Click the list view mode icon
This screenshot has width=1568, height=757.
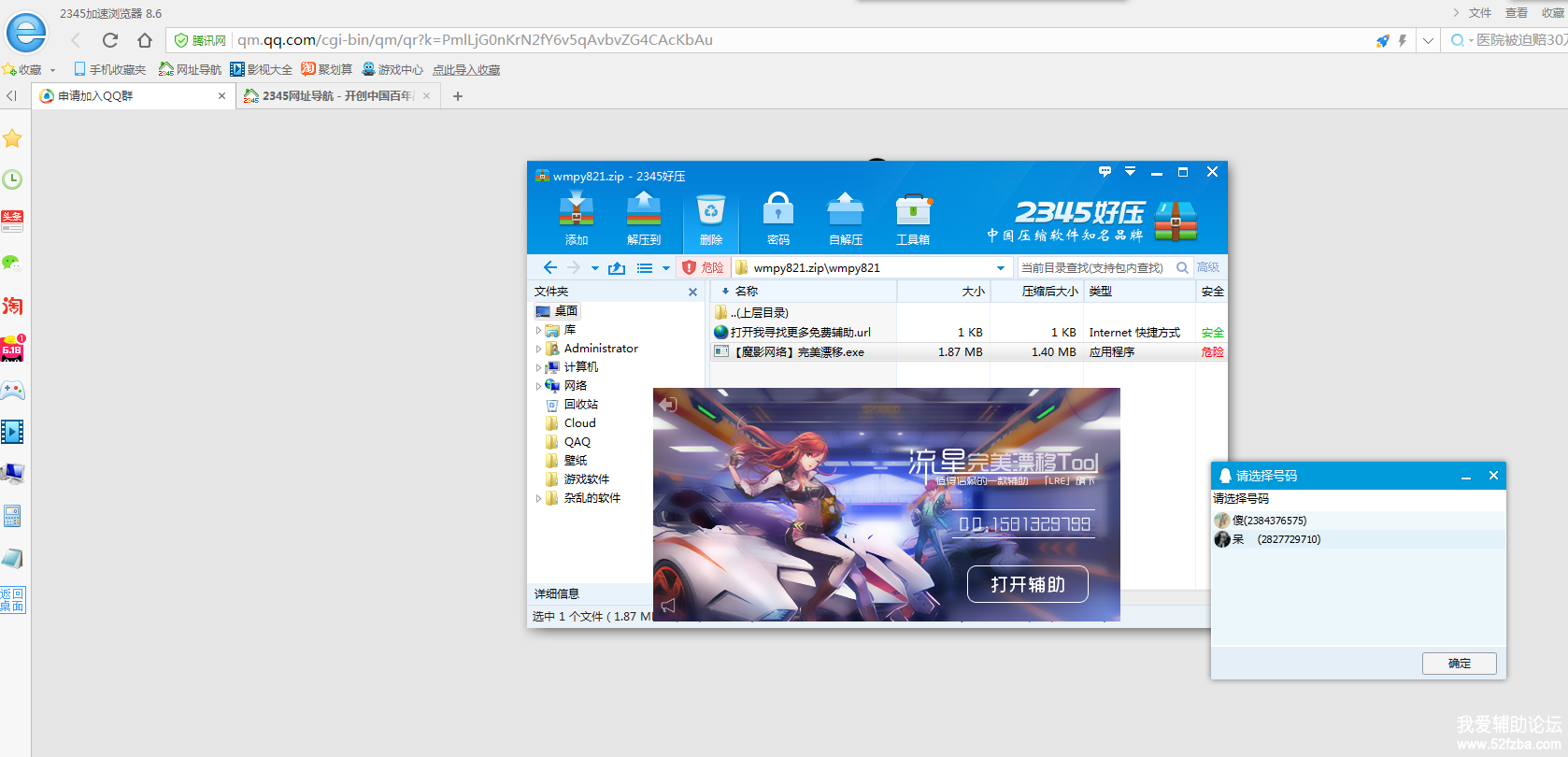tap(645, 268)
